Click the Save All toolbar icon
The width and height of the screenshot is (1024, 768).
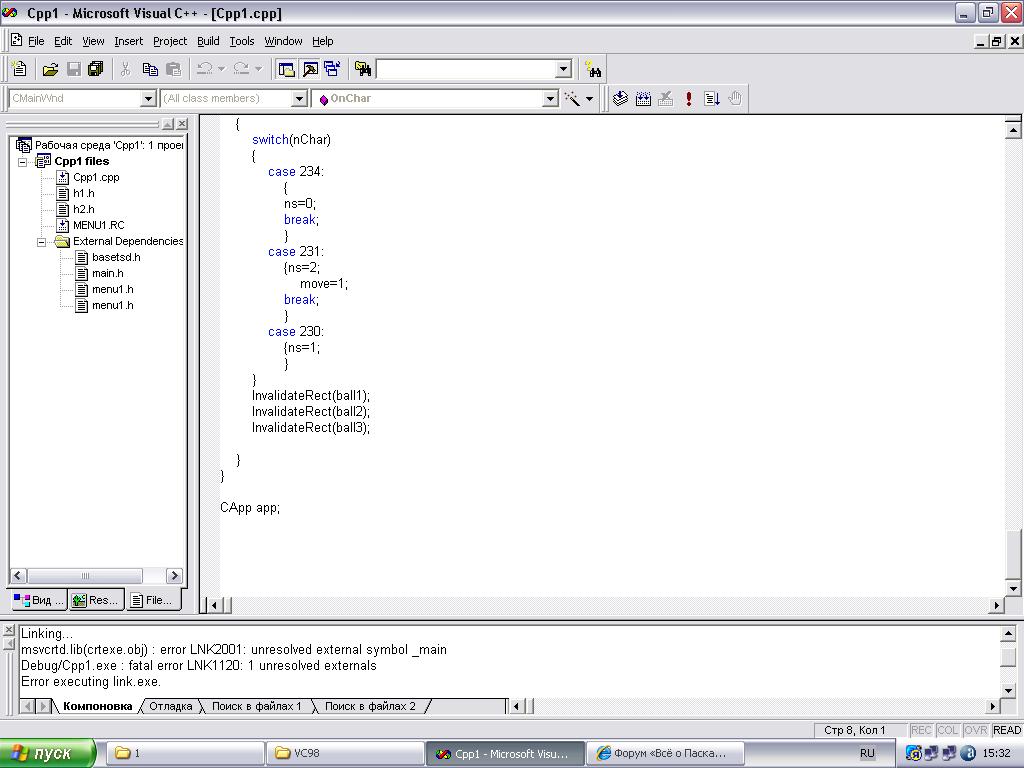(x=96, y=69)
